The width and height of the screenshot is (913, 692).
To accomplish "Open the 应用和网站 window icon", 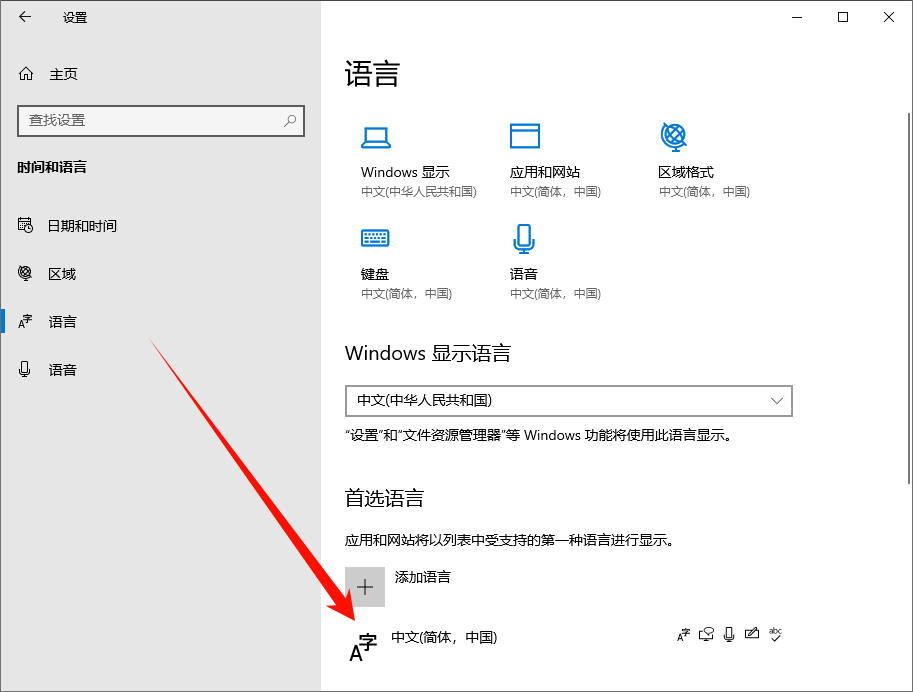I will 524,136.
